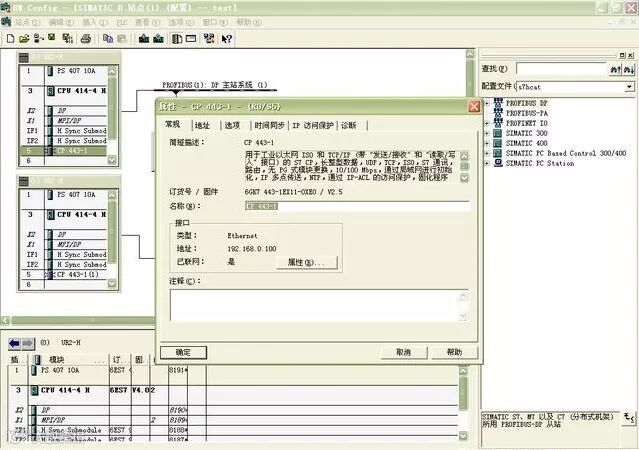Click the Paste toolbar icon

pyautogui.click(x=122, y=39)
